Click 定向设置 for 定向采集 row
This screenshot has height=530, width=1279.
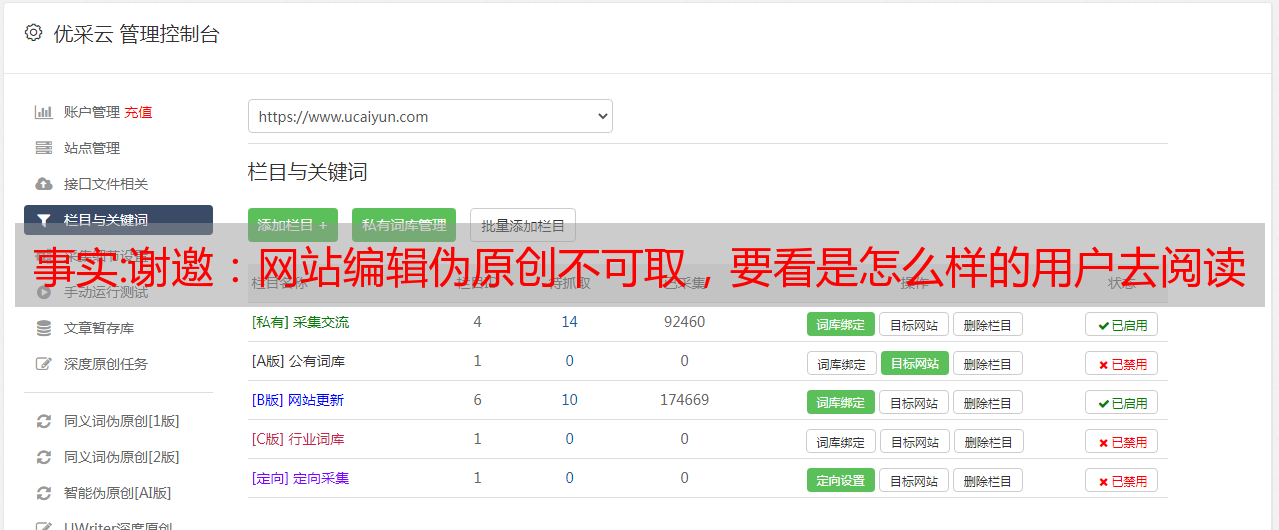click(841, 480)
